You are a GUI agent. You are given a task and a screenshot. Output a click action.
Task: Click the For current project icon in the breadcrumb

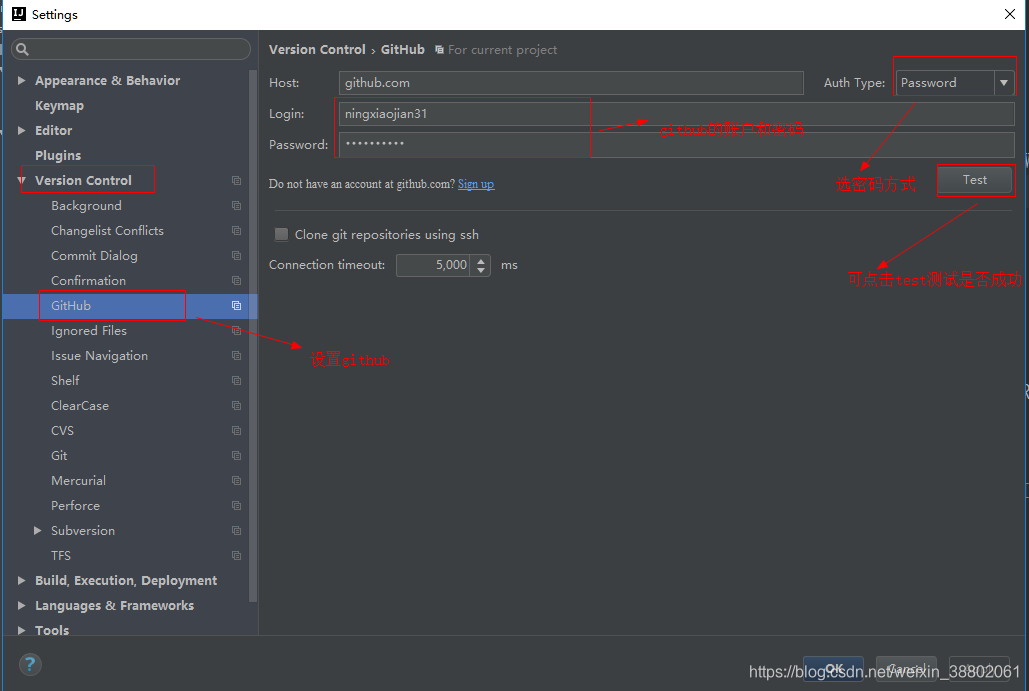coord(439,50)
